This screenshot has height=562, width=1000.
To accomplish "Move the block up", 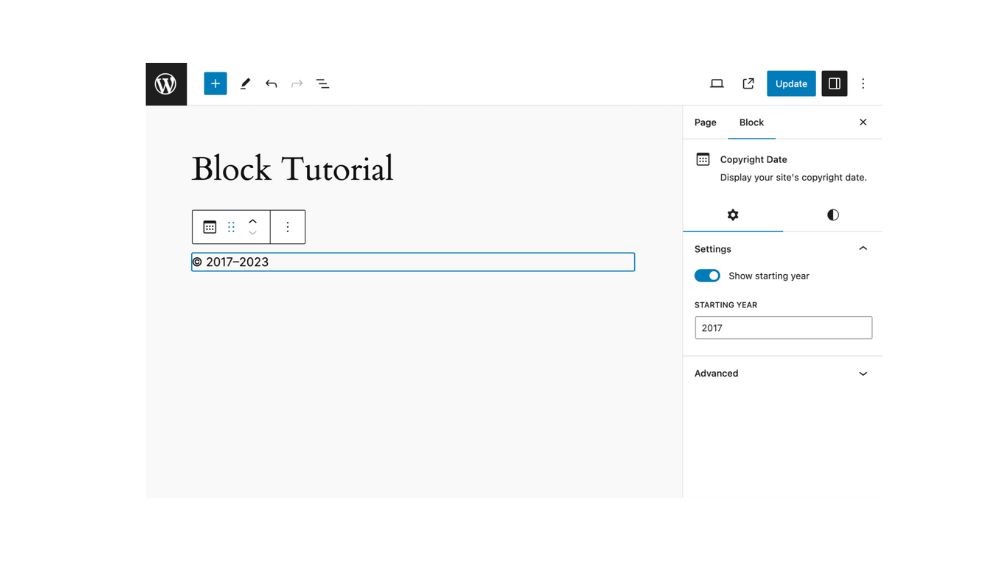I will tap(253, 221).
